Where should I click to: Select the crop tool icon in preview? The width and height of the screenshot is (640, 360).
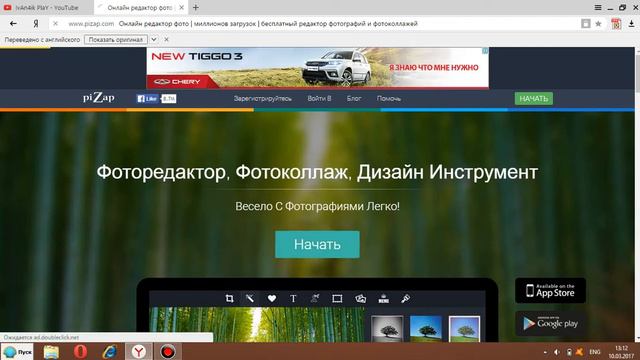pos(229,298)
